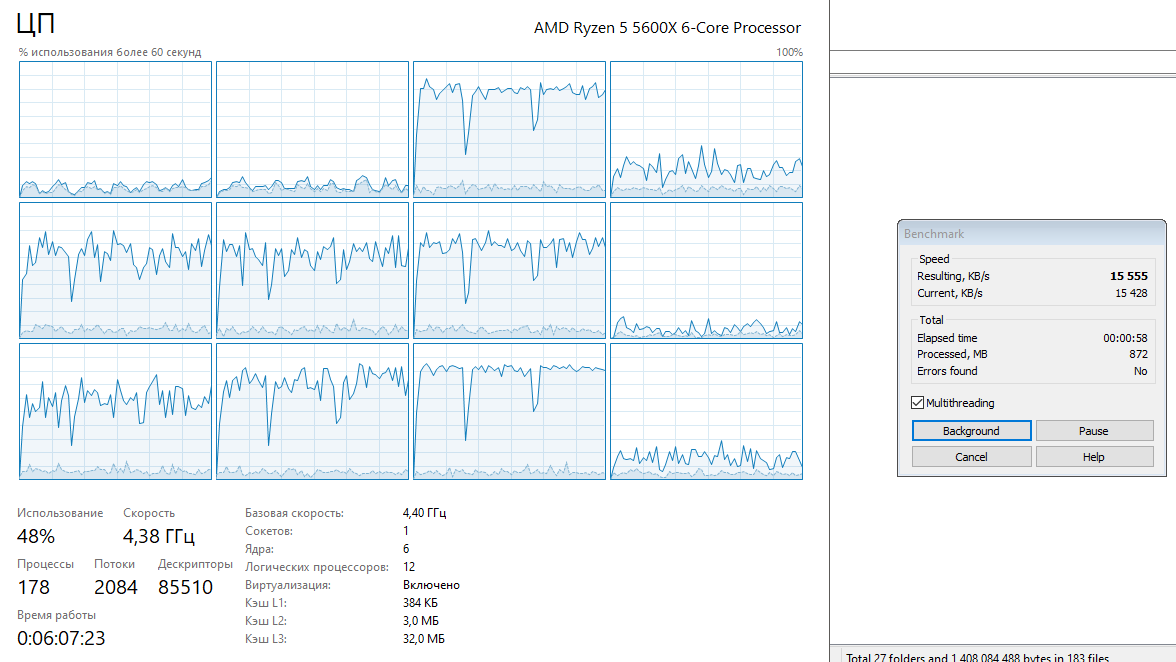This screenshot has width=1176, height=662.
Task: Toggle the Multithreading checkbox
Action: 917,403
